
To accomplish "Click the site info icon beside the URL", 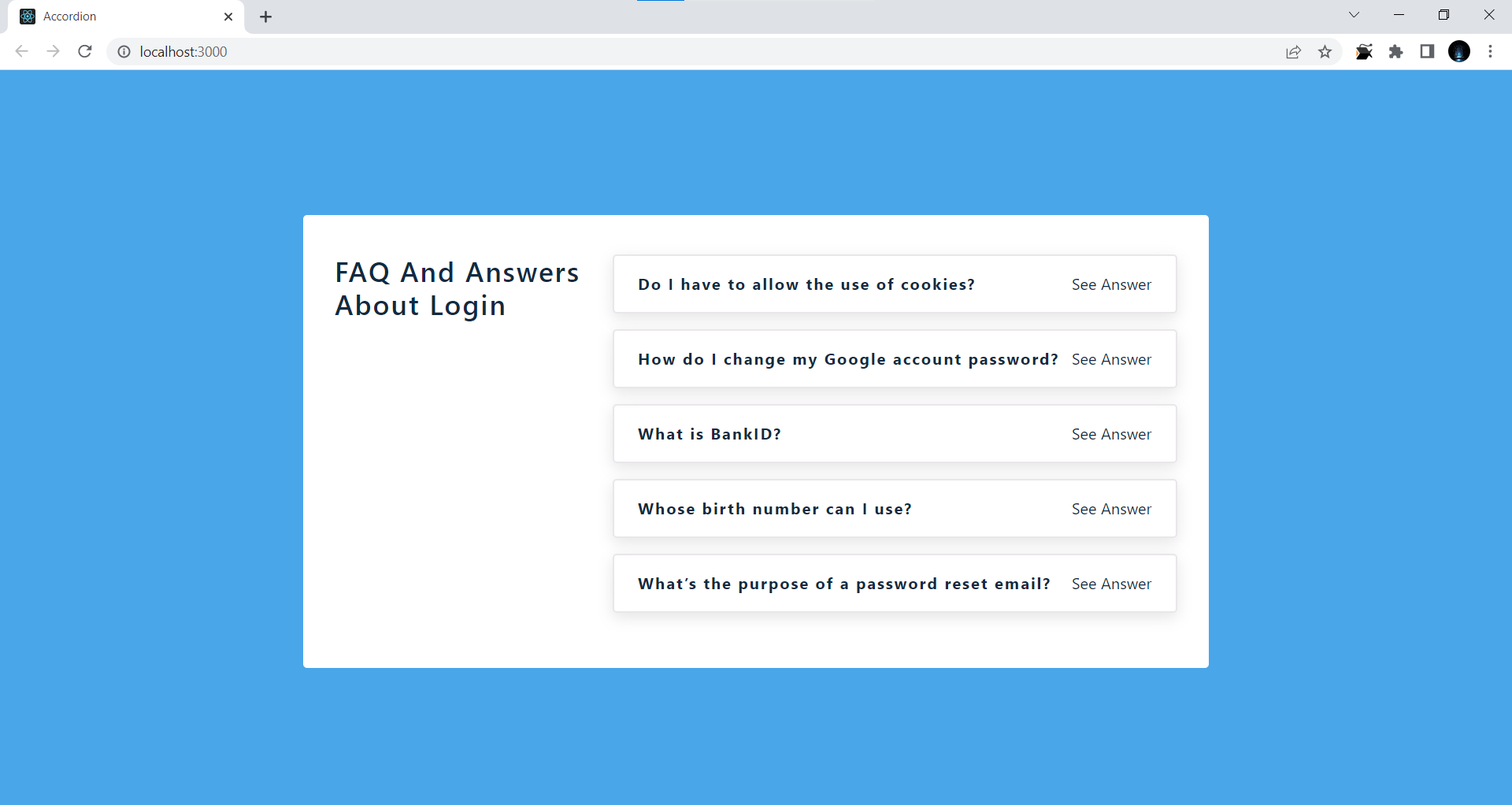I will [x=124, y=51].
